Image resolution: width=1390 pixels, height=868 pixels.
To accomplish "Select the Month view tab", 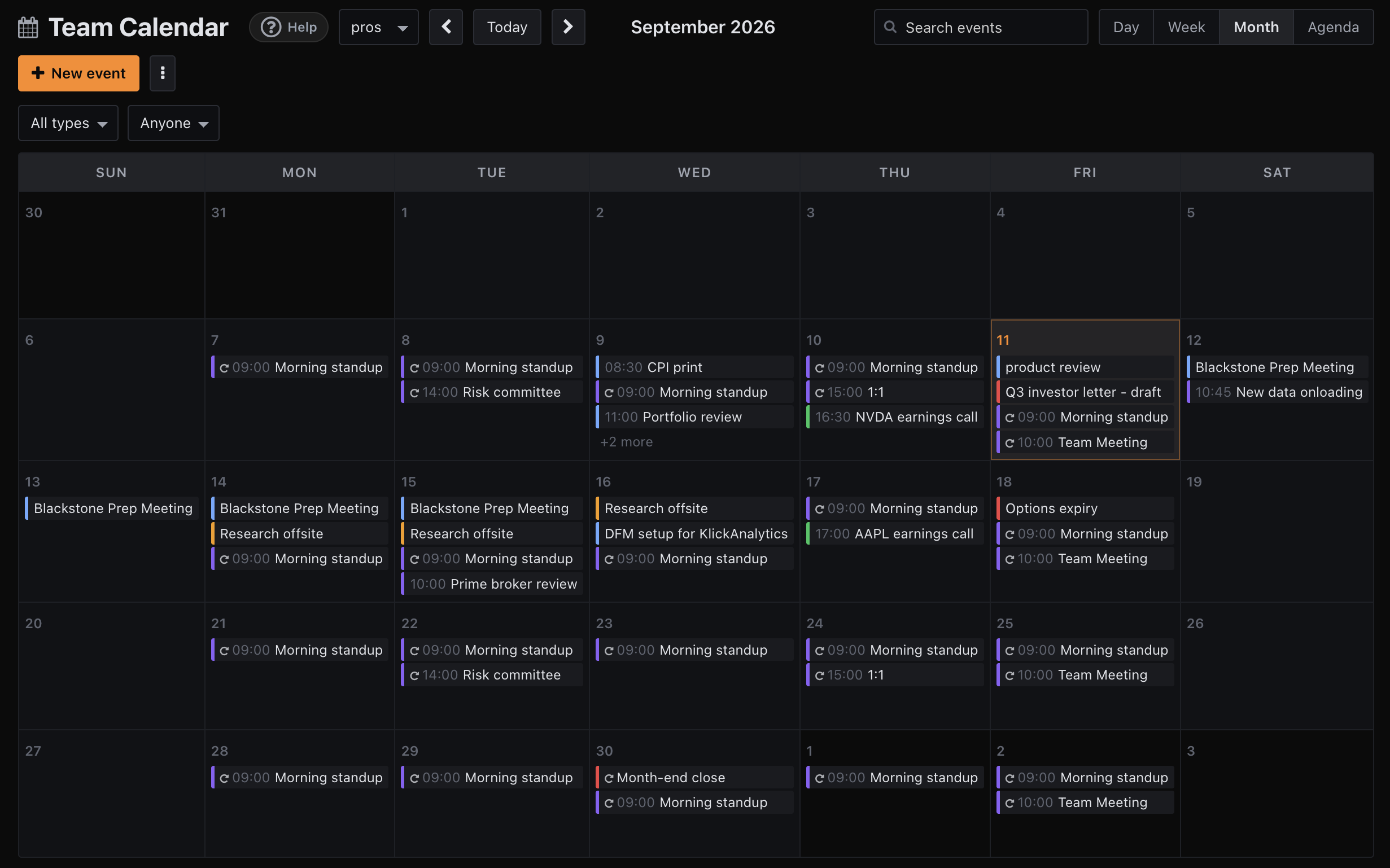I will [1256, 27].
